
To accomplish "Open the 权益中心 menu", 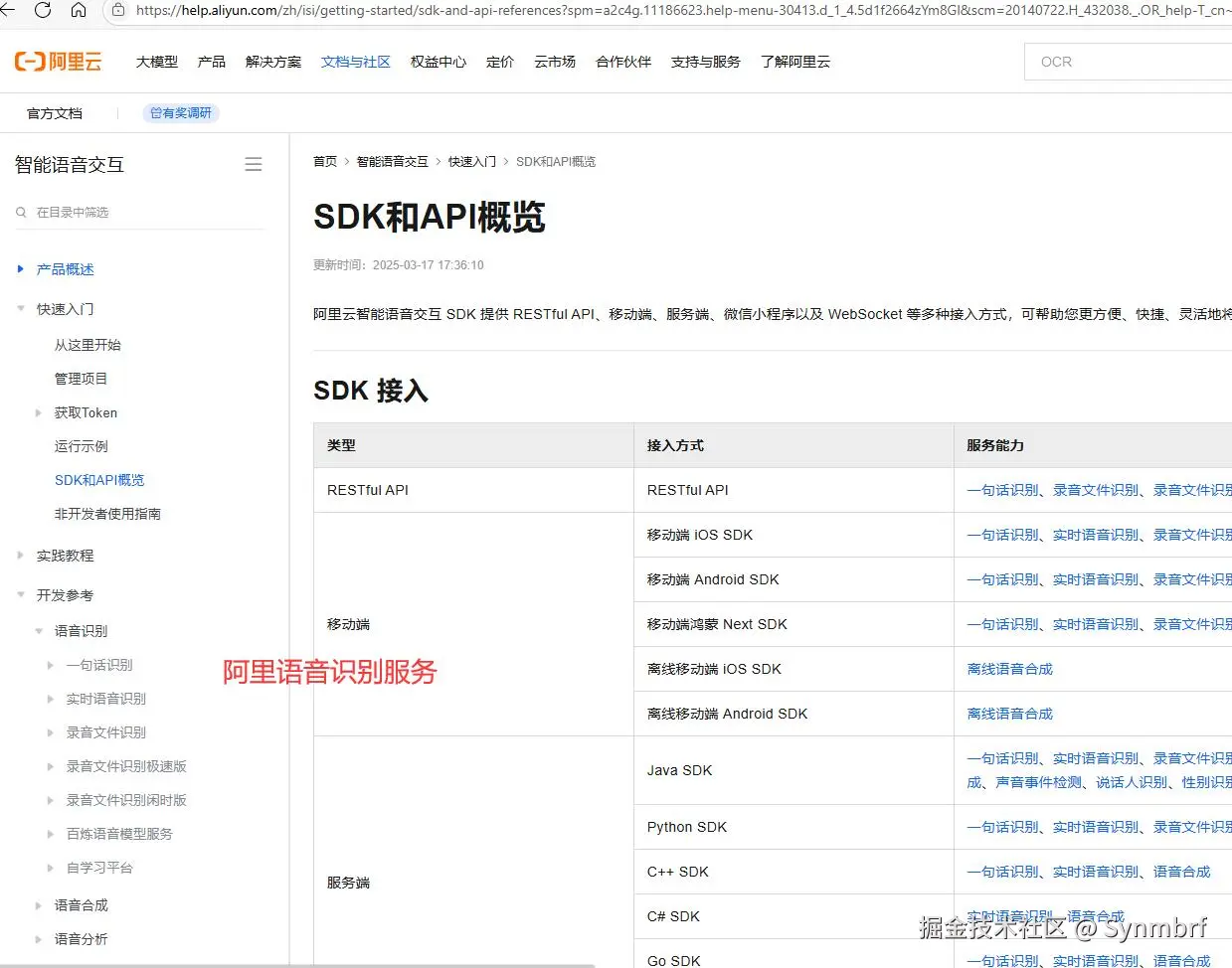I will click(x=439, y=62).
